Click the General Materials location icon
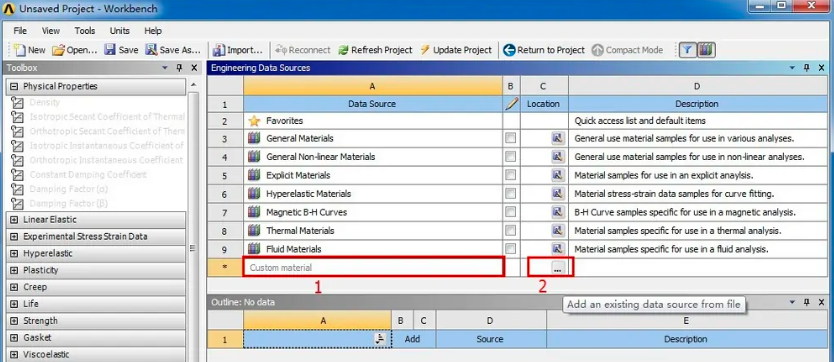 (x=557, y=138)
